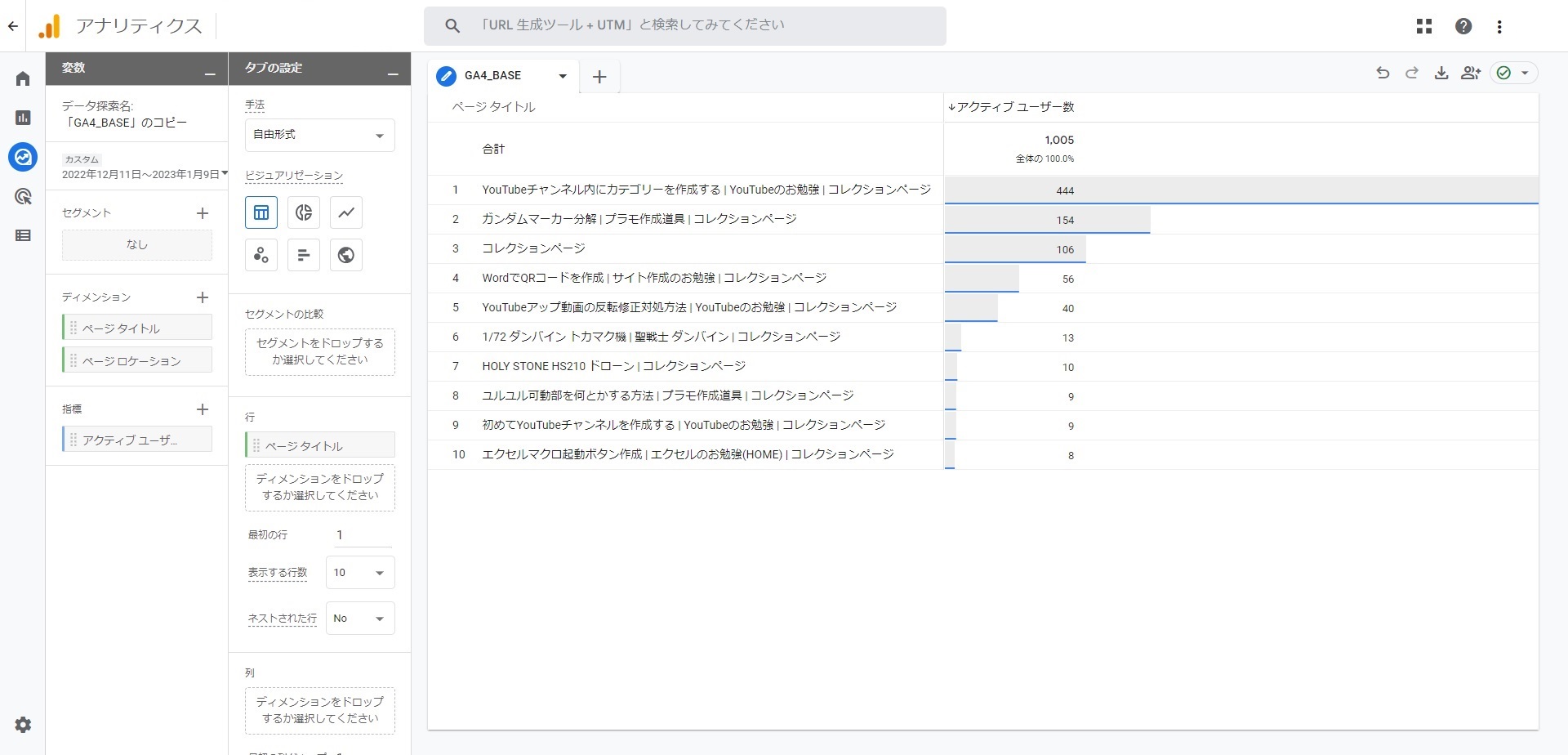Image resolution: width=1568 pixels, height=755 pixels.
Task: Select the アクティブ ユーザー metric chip
Action: 137,440
